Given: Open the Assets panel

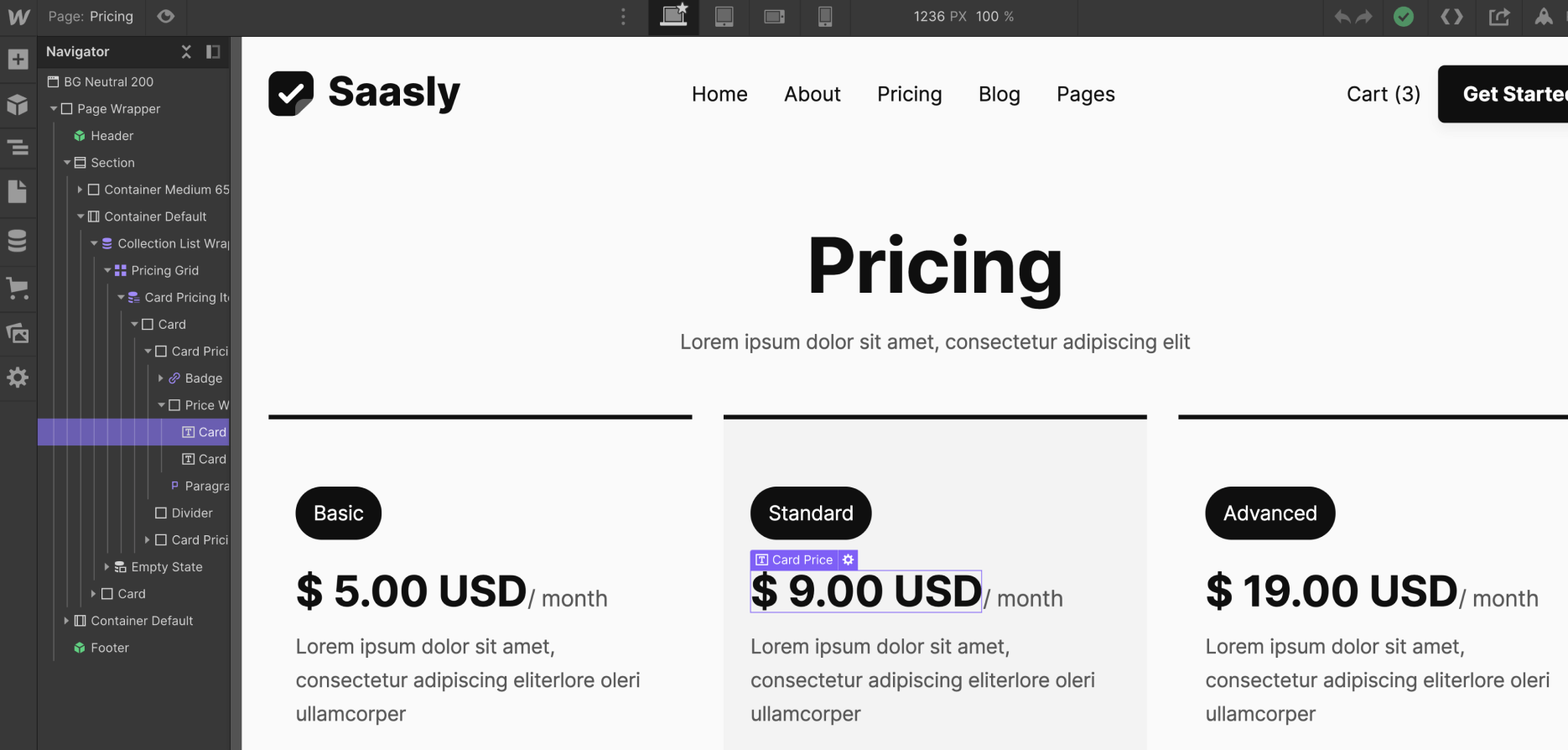Looking at the screenshot, I should click(18, 333).
